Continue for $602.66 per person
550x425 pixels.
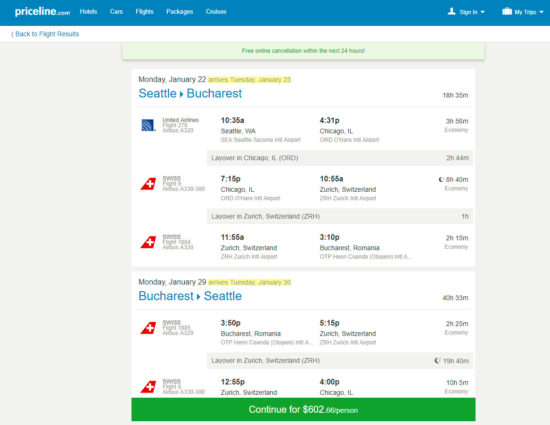303,409
